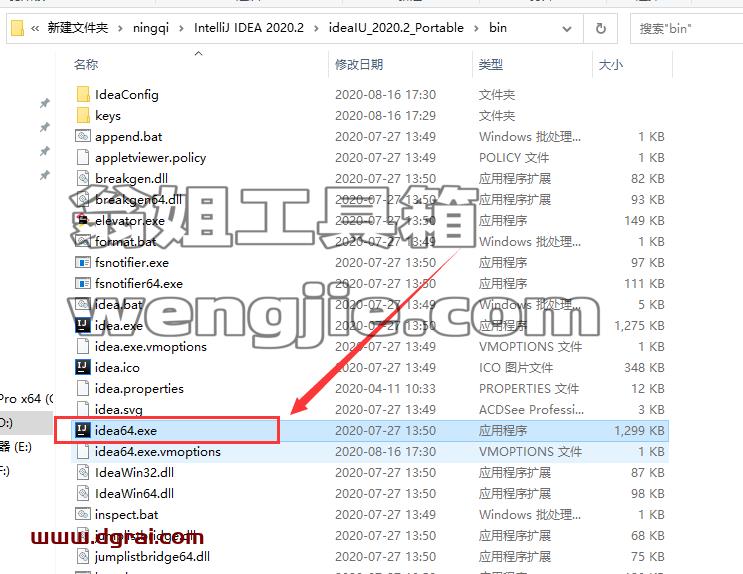Click the 348 KB size of idea.ico
743x574 pixels.
(x=644, y=367)
